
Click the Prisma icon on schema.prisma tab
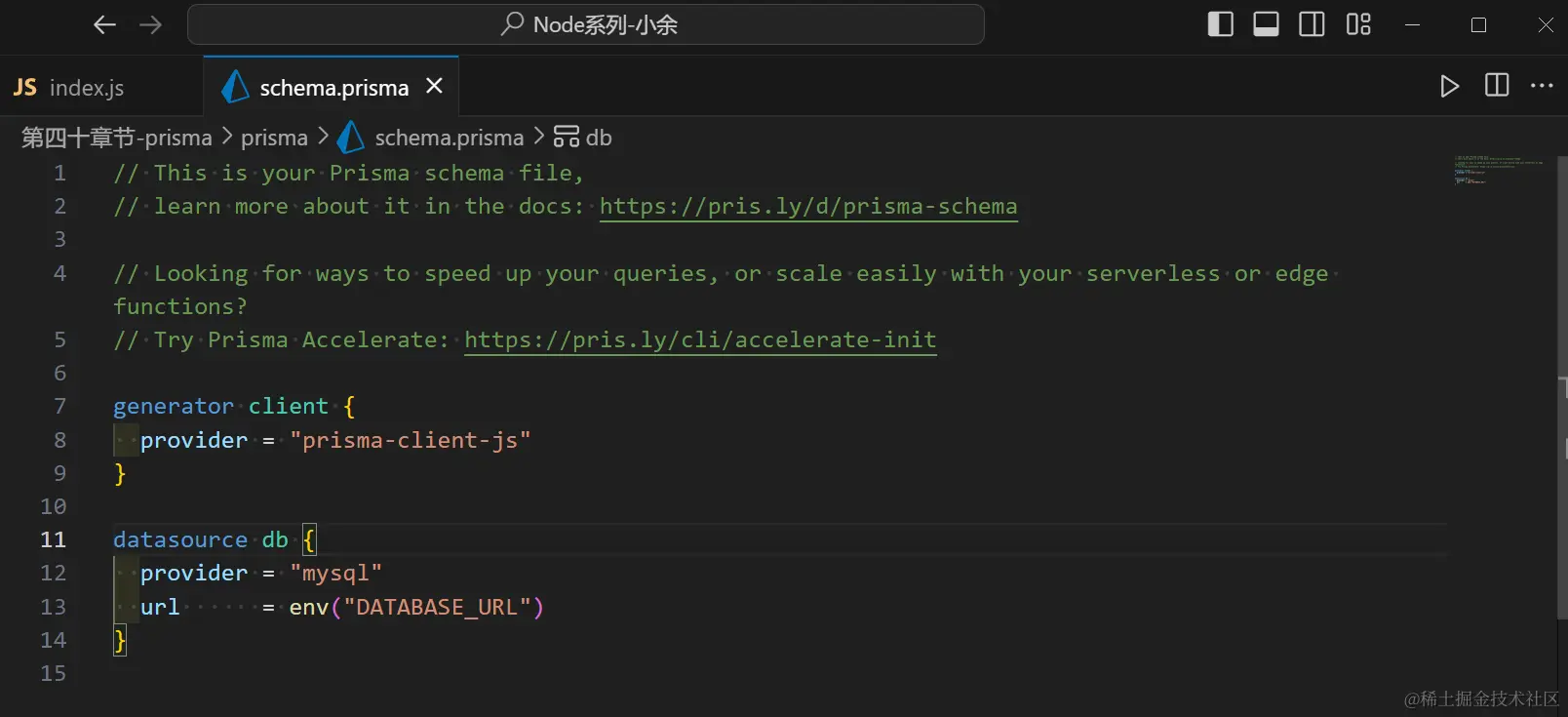point(235,87)
